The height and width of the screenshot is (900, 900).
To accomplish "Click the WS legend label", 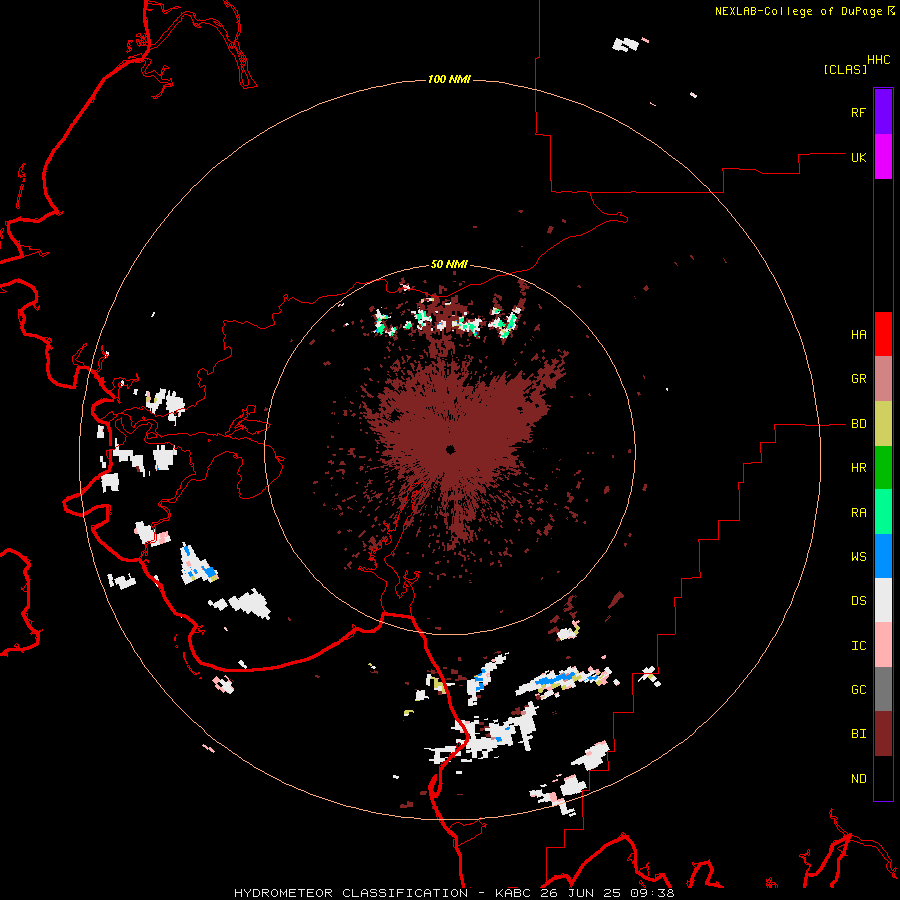I will 858,557.
